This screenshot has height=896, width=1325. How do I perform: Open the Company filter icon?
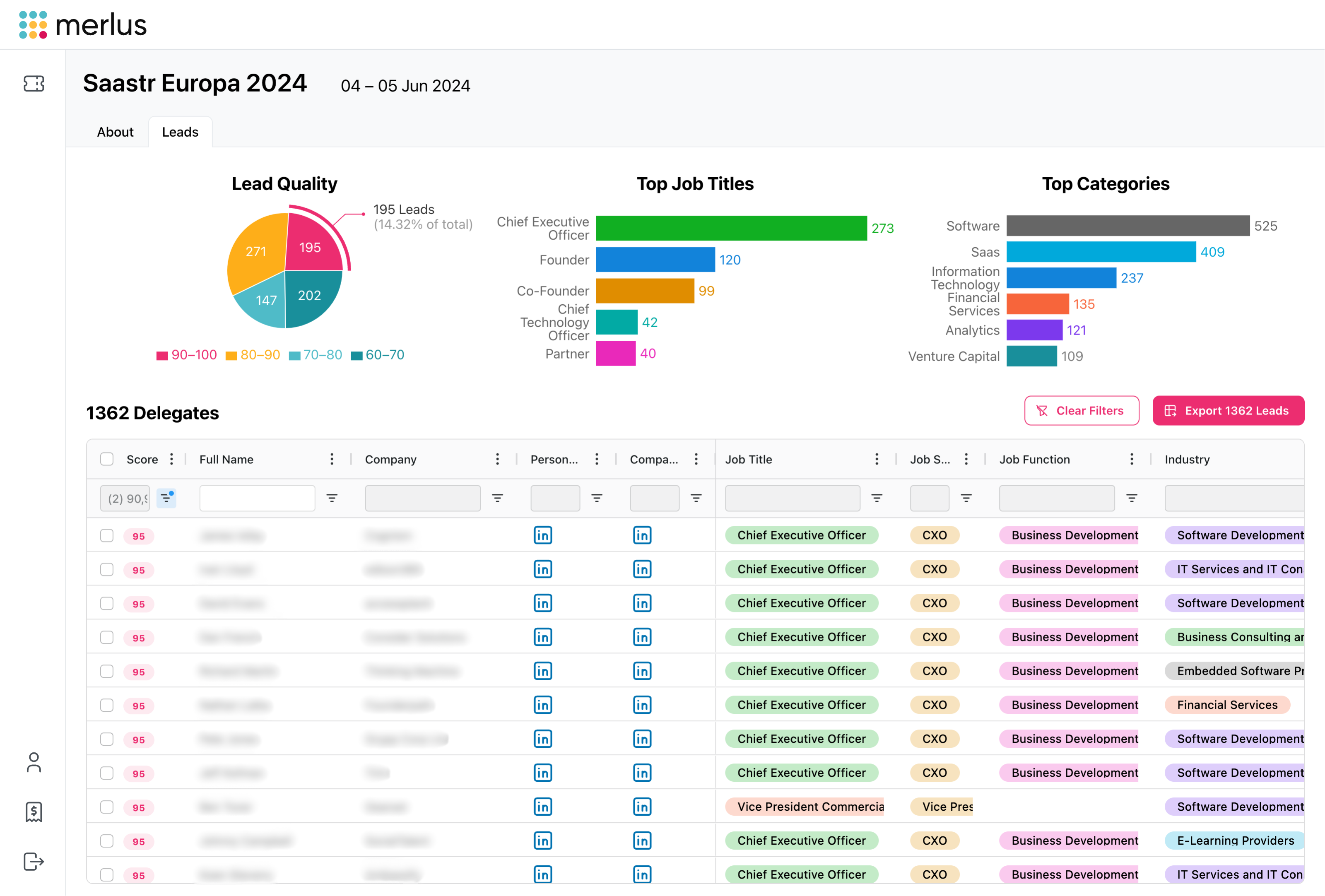coord(497,498)
